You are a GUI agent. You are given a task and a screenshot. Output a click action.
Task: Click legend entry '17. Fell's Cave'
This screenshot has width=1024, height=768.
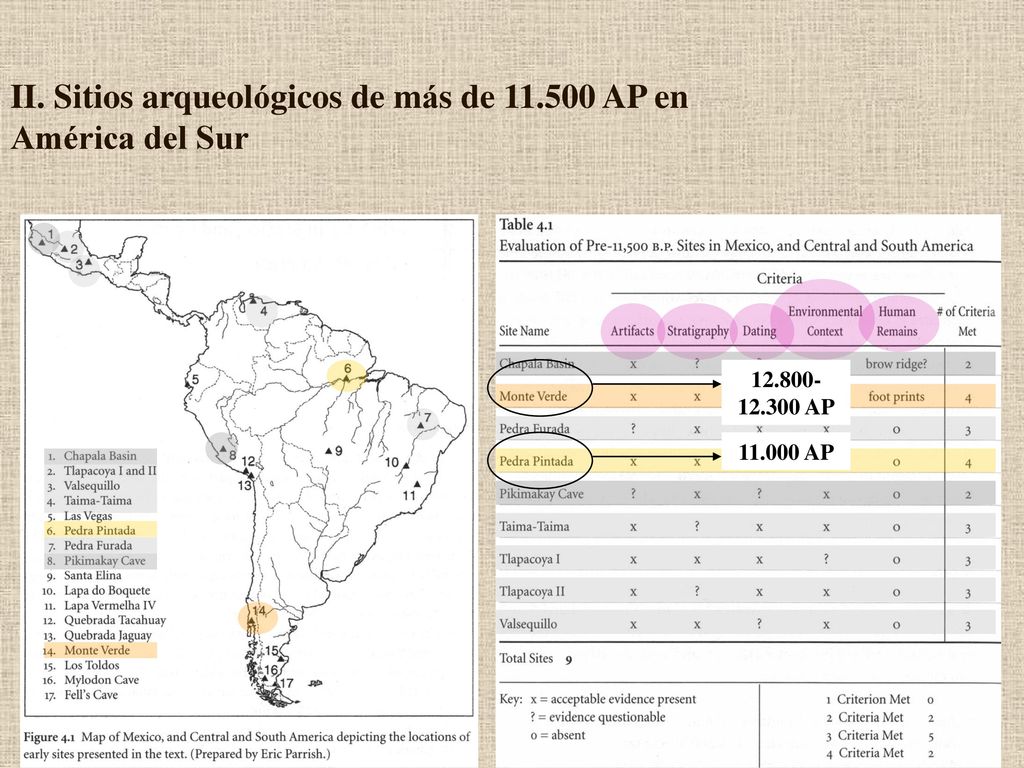pyautogui.click(x=80, y=695)
